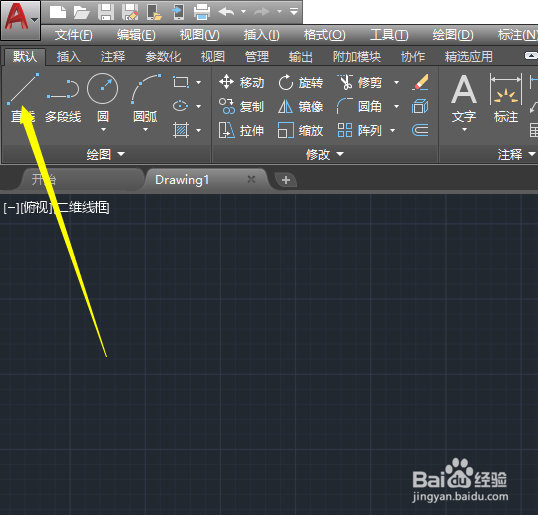Click the Scale (缩放) tool

point(301,130)
